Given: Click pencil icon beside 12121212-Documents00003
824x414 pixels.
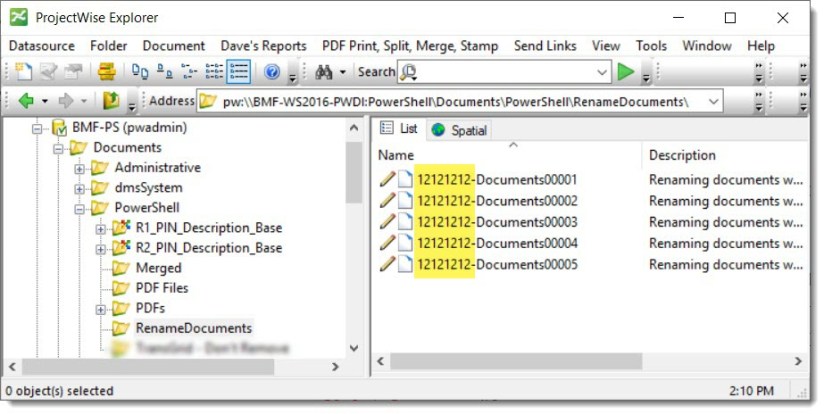Looking at the screenshot, I should 387,222.
